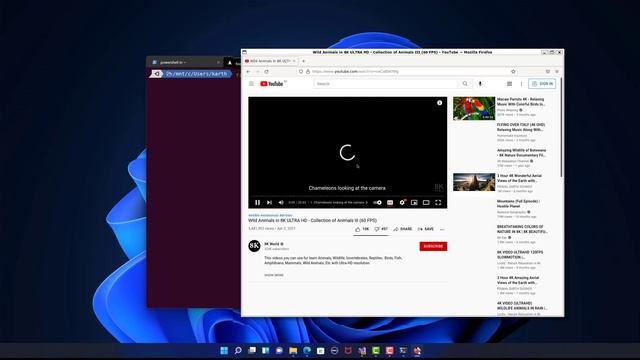Click the info card icon on video
640x360 pixels.
tap(440, 103)
